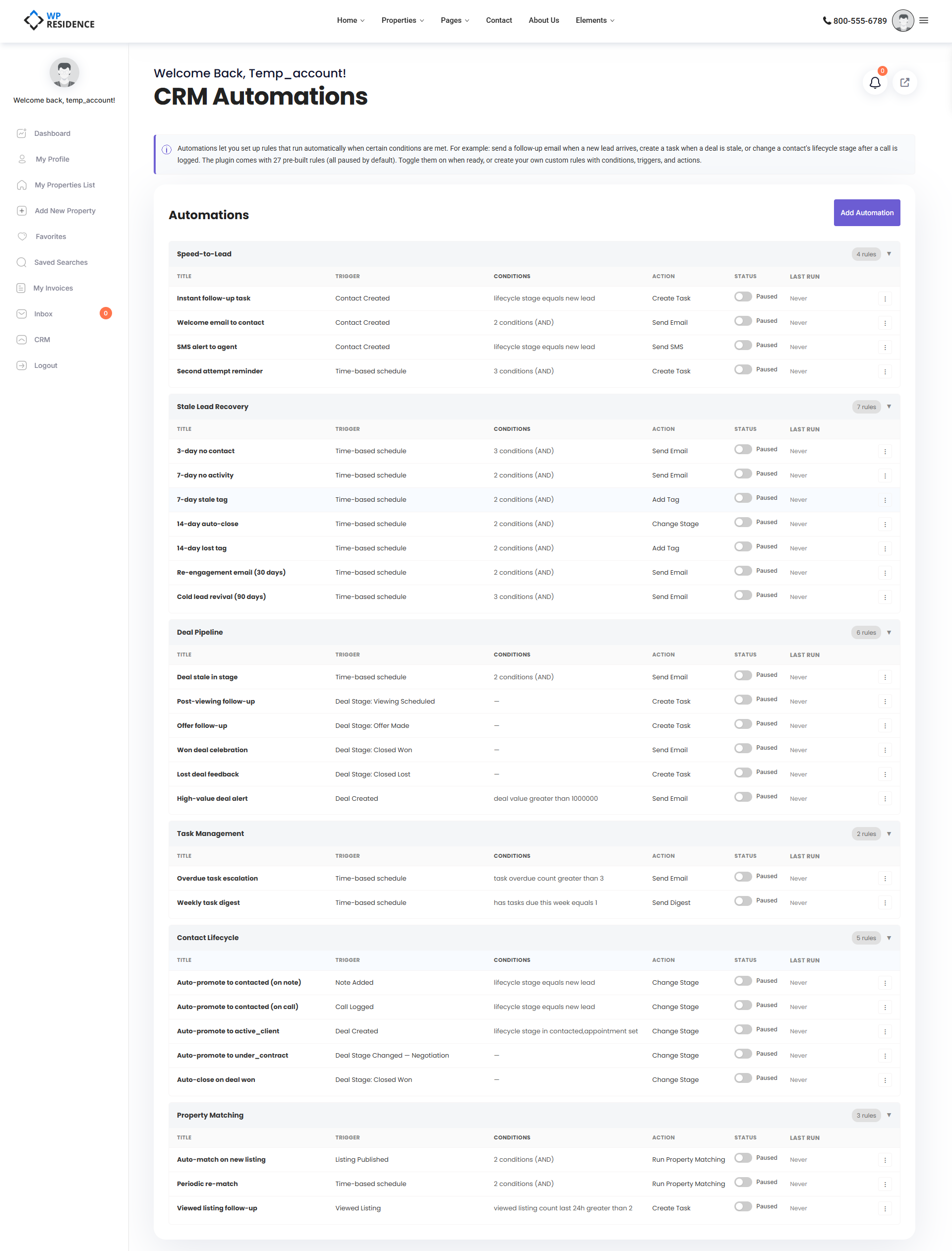This screenshot has width=952, height=1251.
Task: Open row options for Instant follow-up task
Action: (885, 298)
